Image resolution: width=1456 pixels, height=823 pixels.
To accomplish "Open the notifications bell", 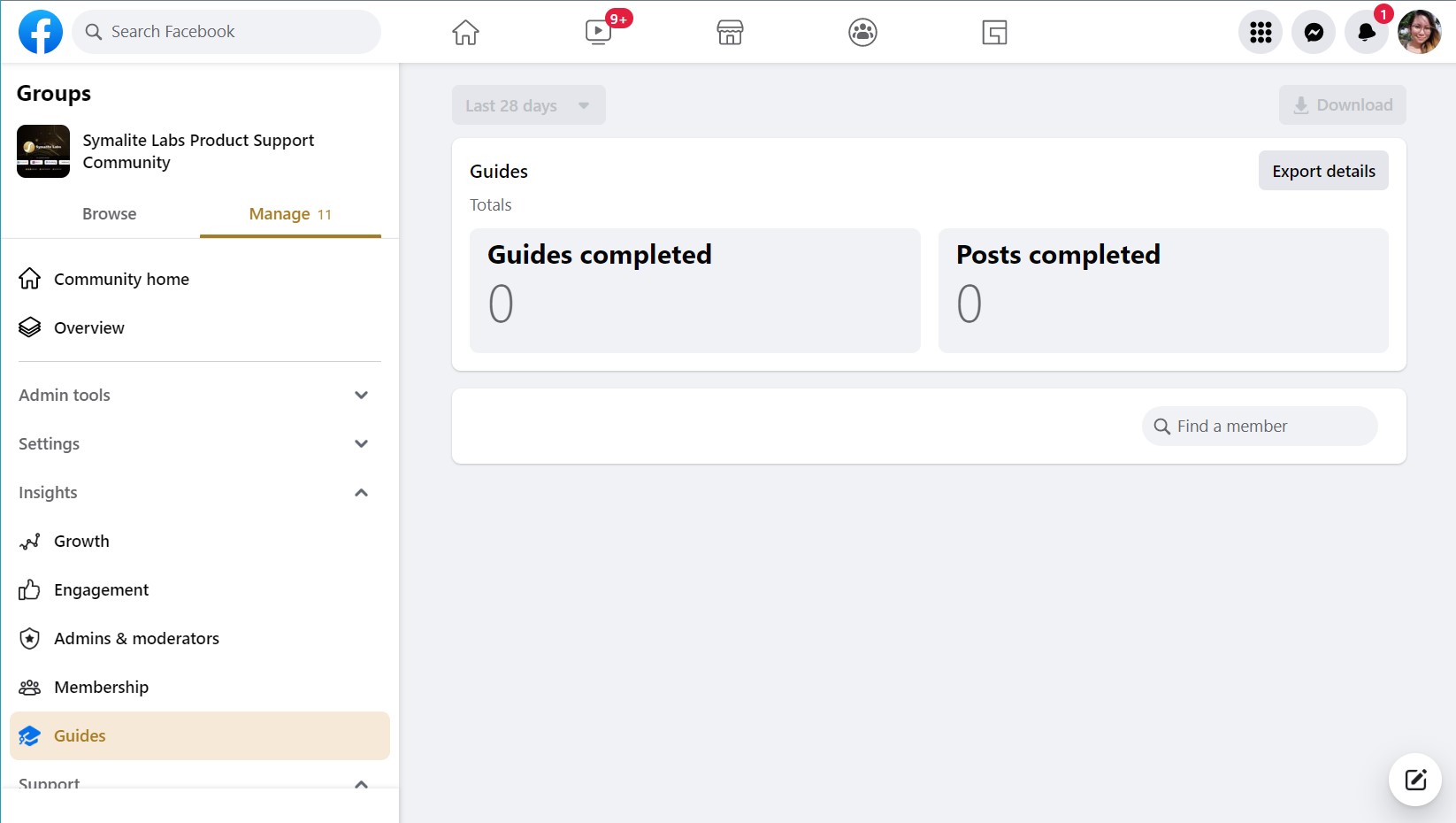I will [x=1365, y=32].
